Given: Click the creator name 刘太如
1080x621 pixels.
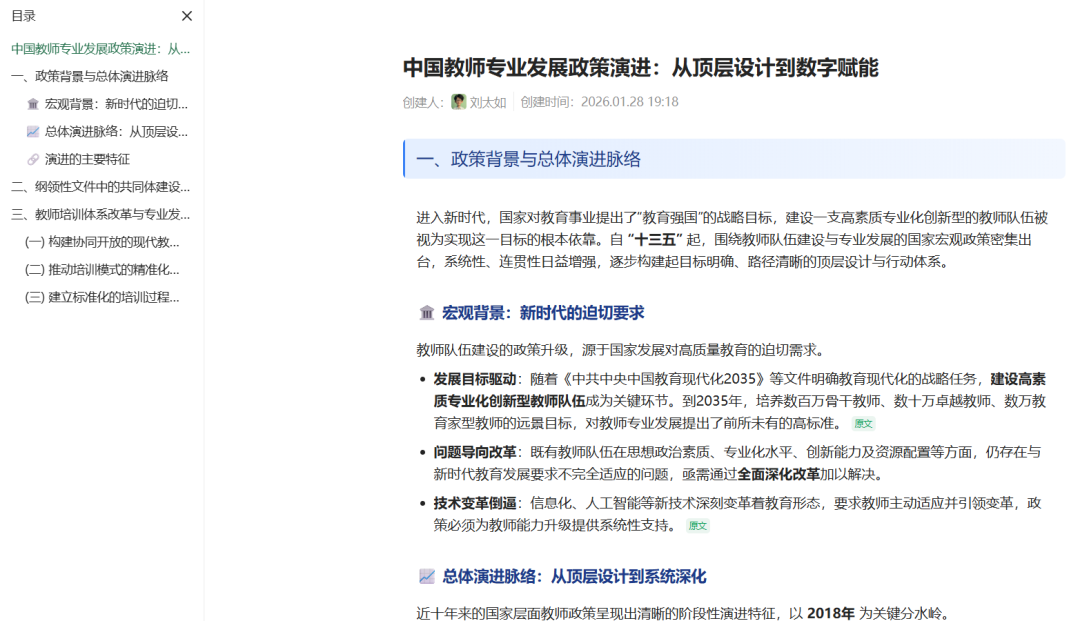Looking at the screenshot, I should pyautogui.click(x=487, y=101).
